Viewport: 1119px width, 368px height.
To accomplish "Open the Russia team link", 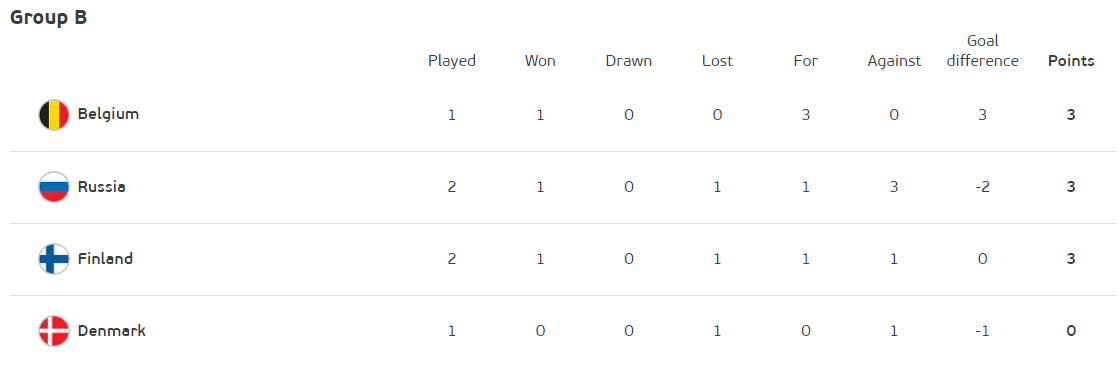I will 101,187.
